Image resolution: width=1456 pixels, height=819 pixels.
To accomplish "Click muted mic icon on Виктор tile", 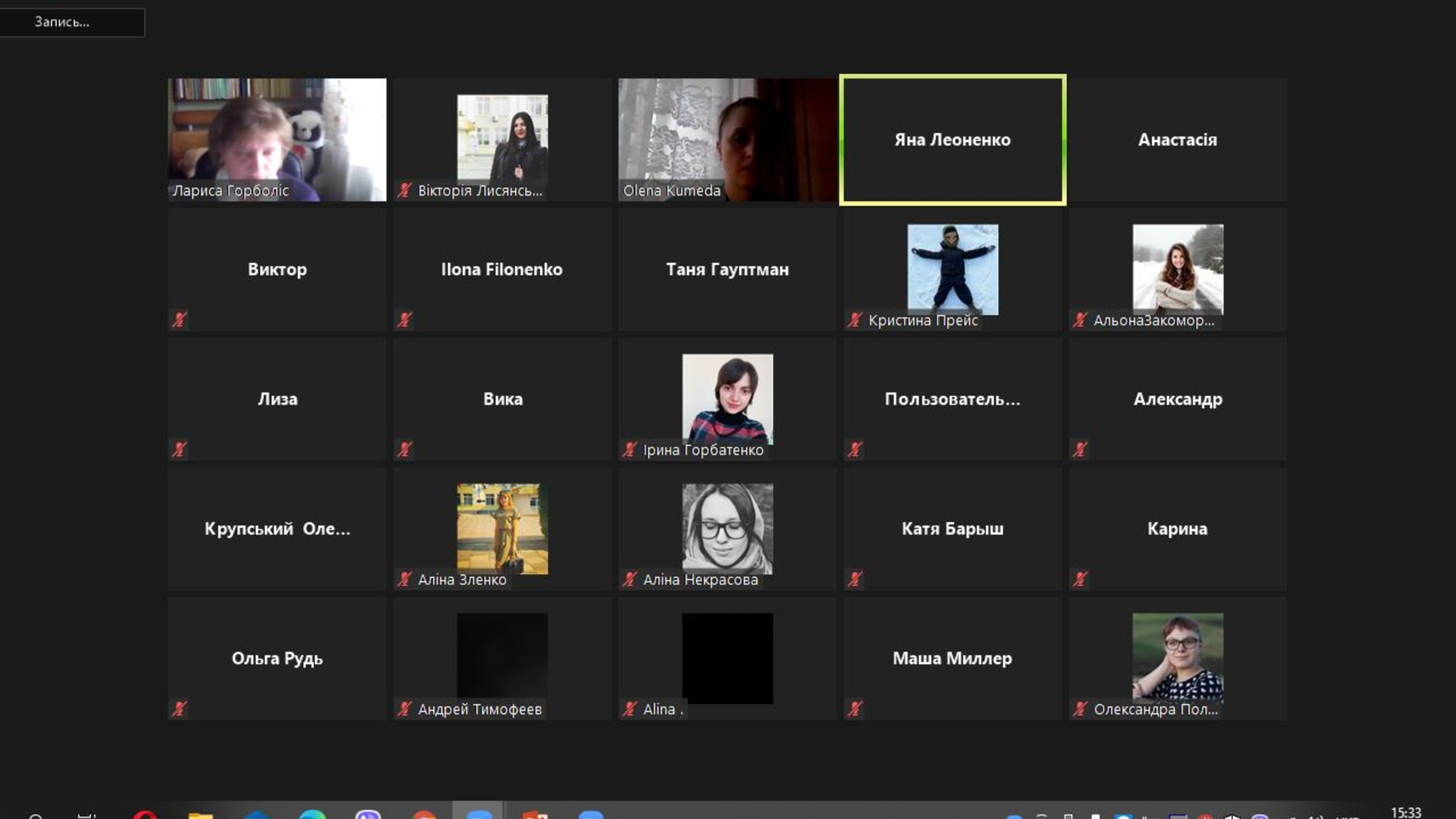I will point(180,320).
